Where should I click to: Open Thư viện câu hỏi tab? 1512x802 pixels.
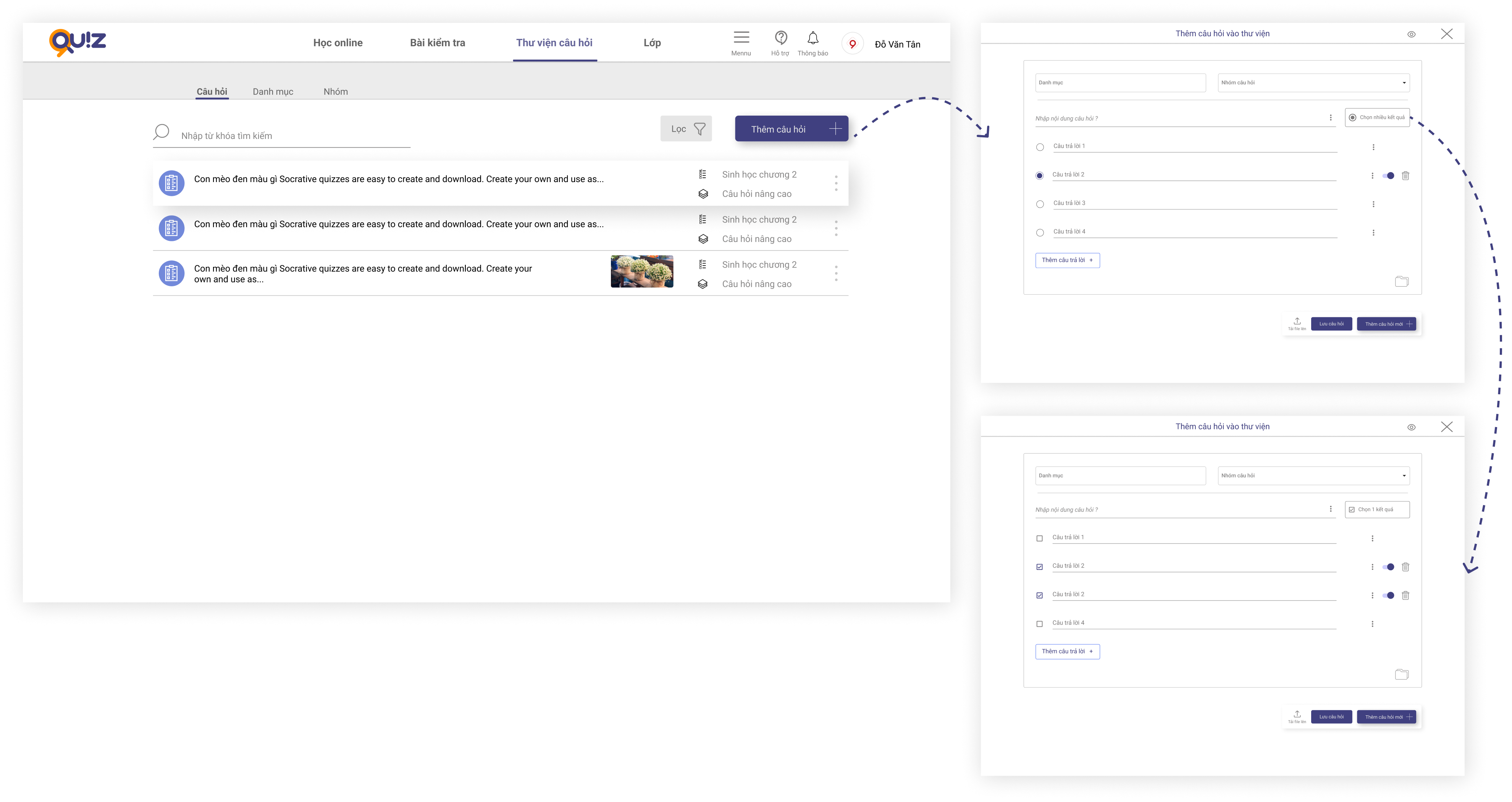[x=554, y=43]
